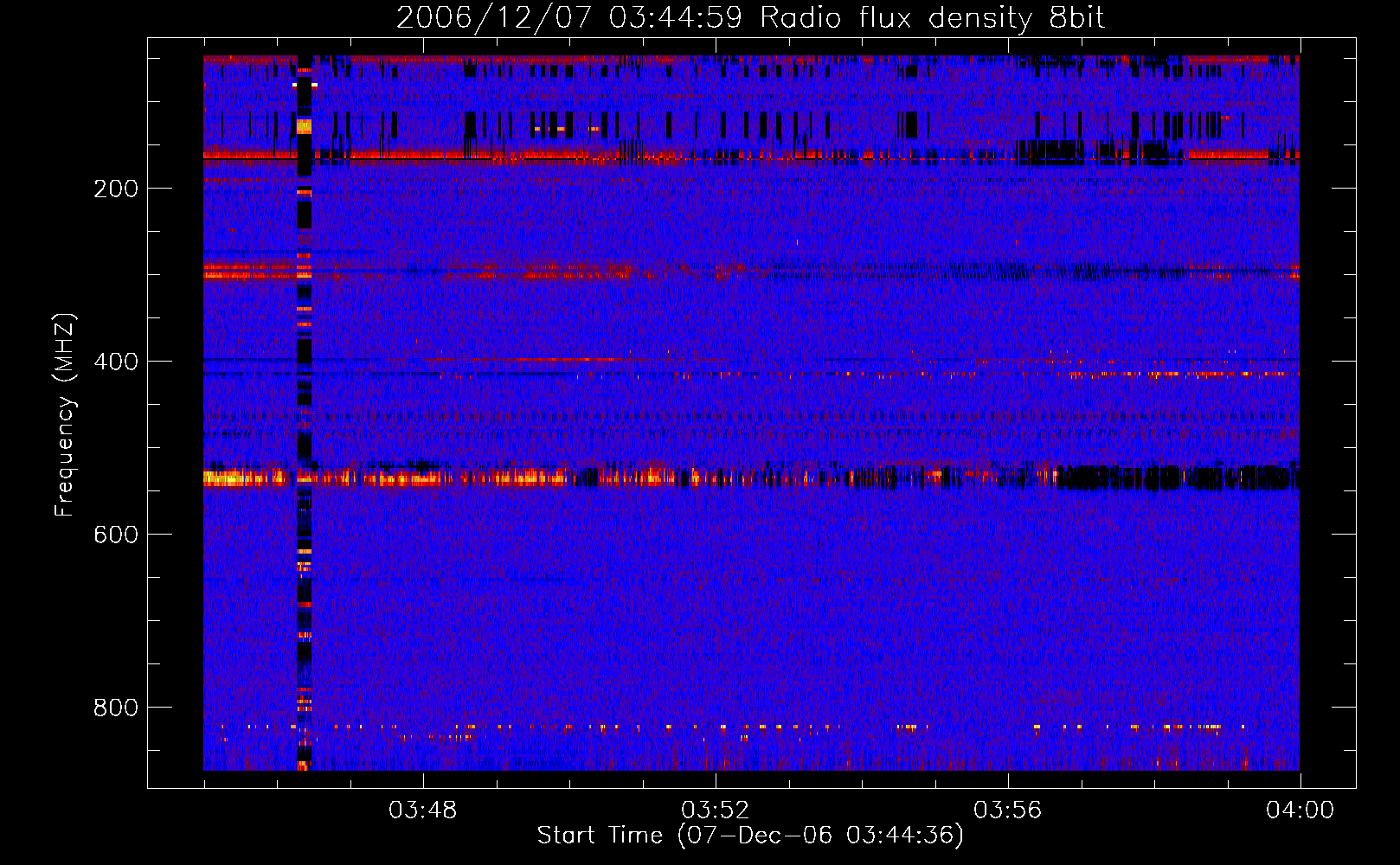Click the 800 frequency tick label

click(116, 708)
